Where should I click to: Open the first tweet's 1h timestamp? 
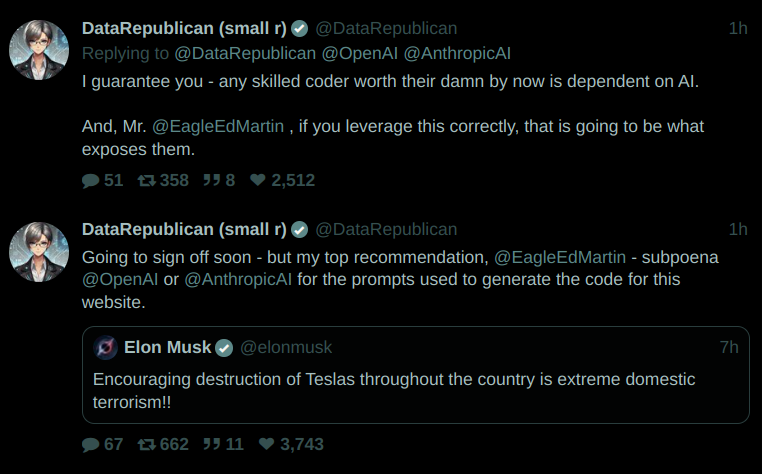(738, 29)
